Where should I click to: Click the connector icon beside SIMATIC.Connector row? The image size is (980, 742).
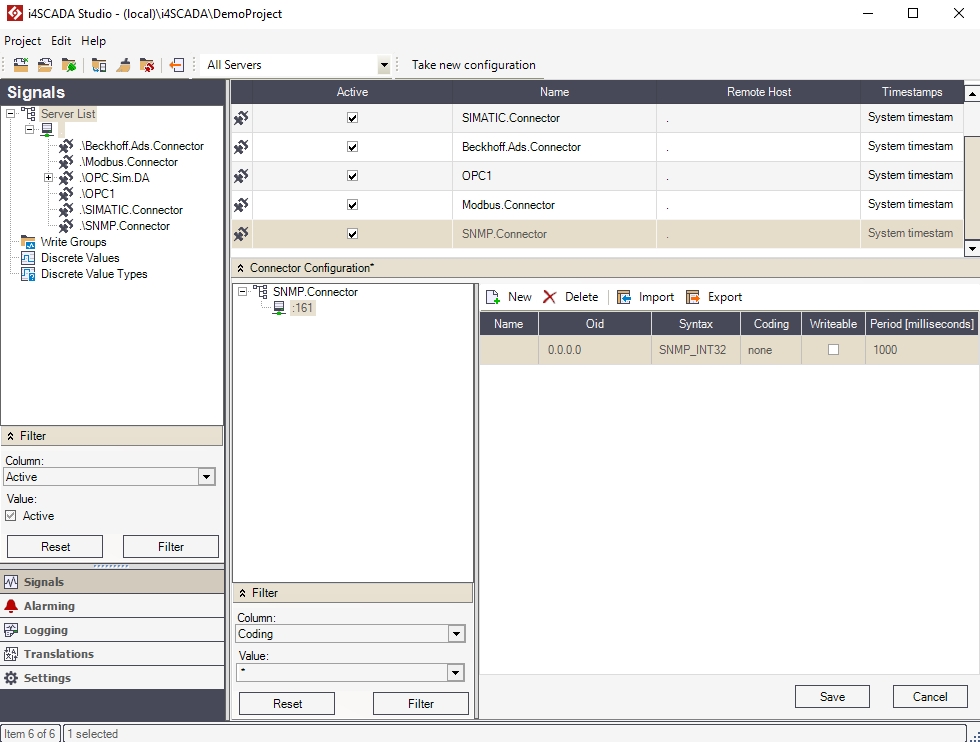pos(241,118)
